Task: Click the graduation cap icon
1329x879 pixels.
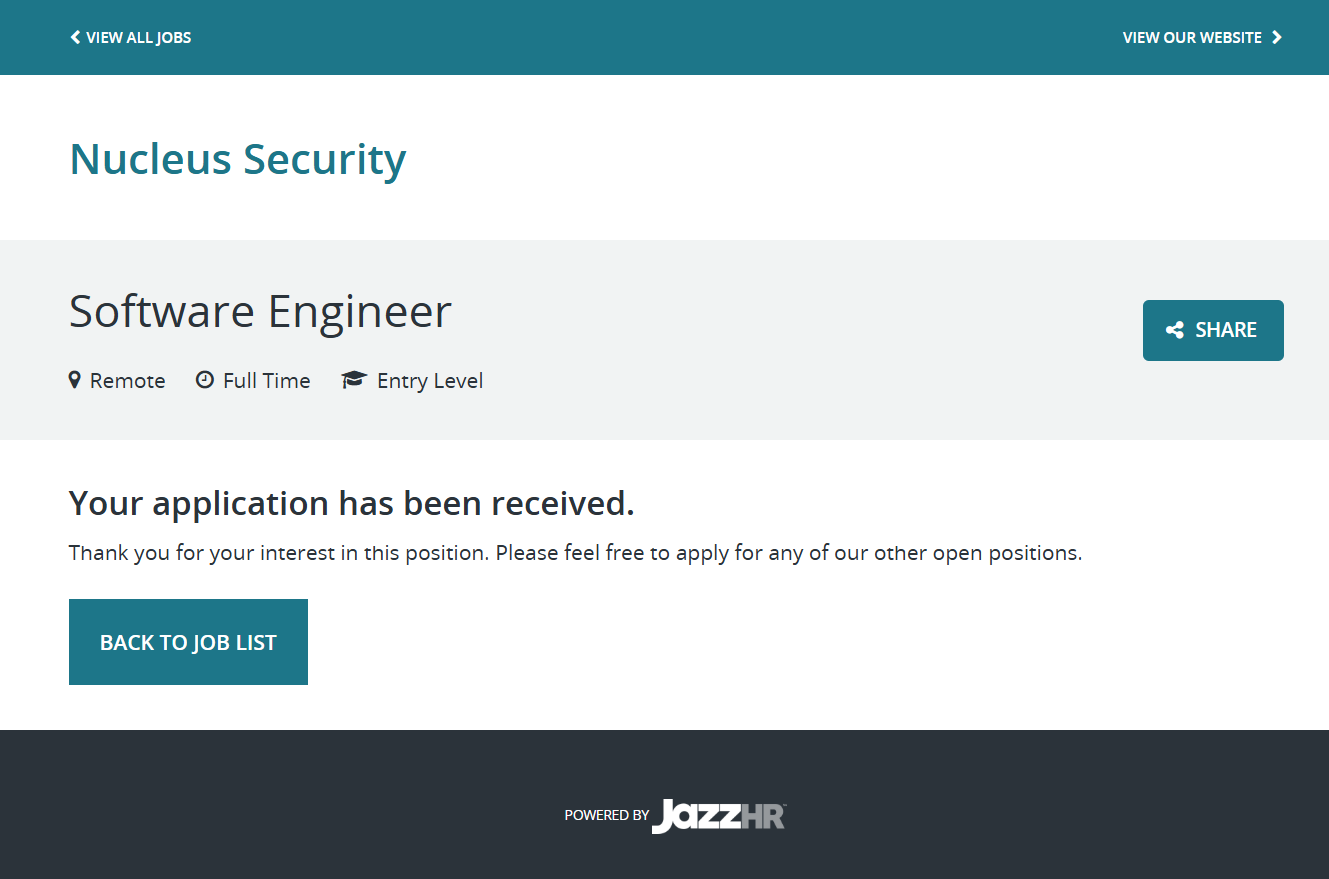Action: [x=354, y=380]
